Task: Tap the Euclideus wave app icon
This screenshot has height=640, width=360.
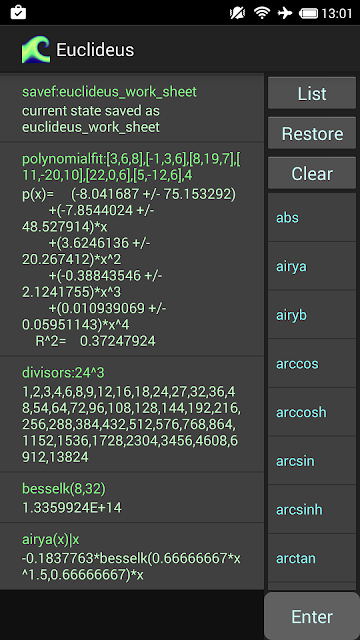Action: [36, 50]
